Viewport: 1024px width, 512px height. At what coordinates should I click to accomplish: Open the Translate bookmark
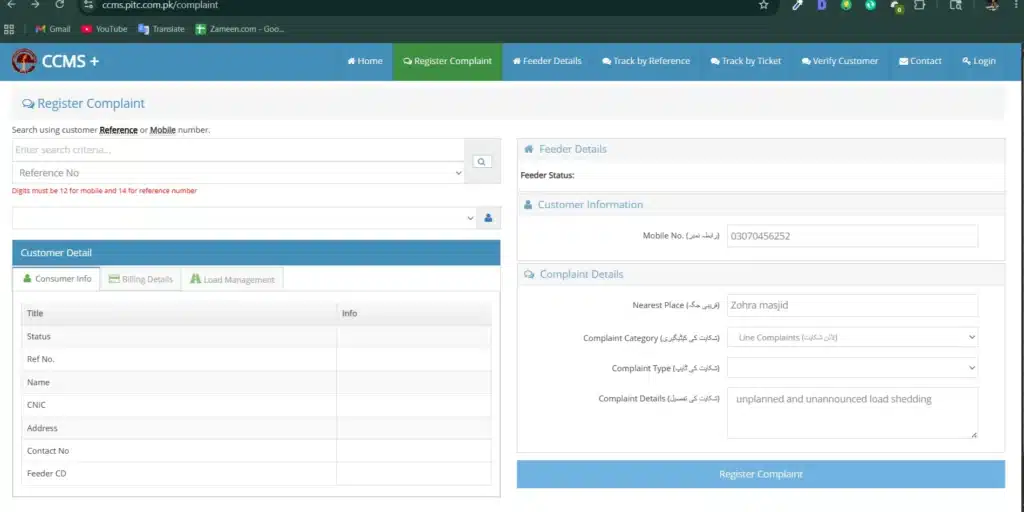161,29
